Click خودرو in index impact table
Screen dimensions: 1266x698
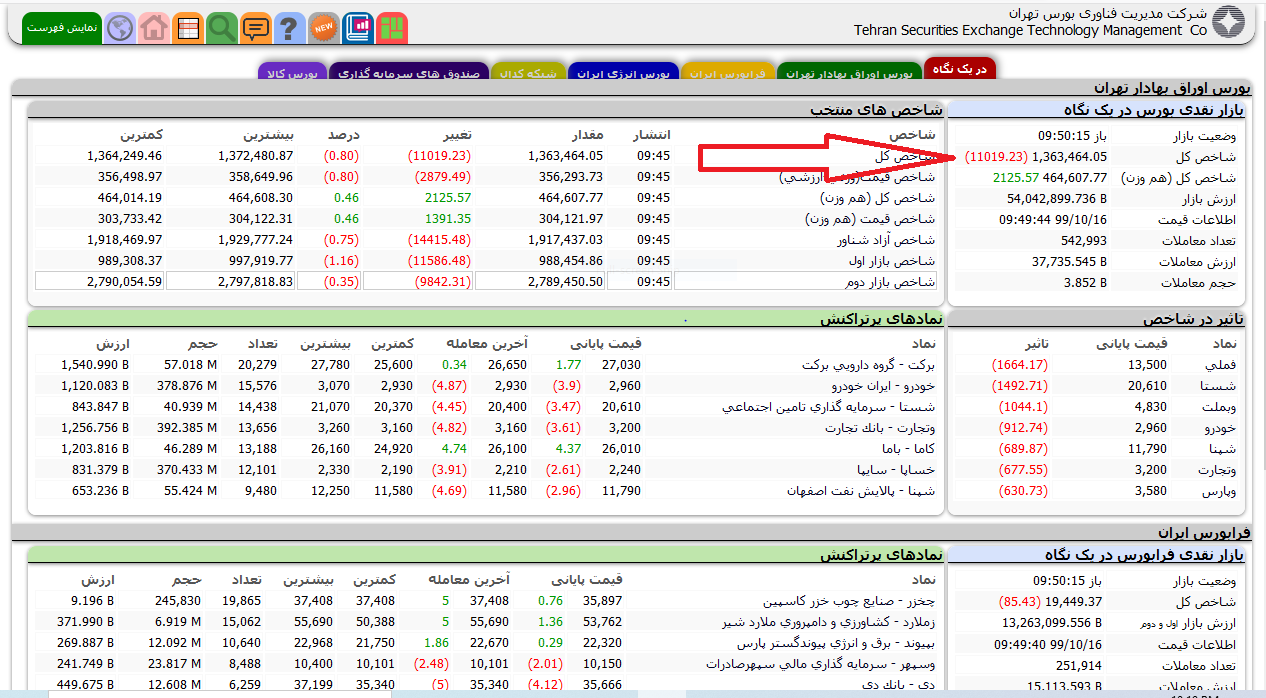pos(1219,428)
